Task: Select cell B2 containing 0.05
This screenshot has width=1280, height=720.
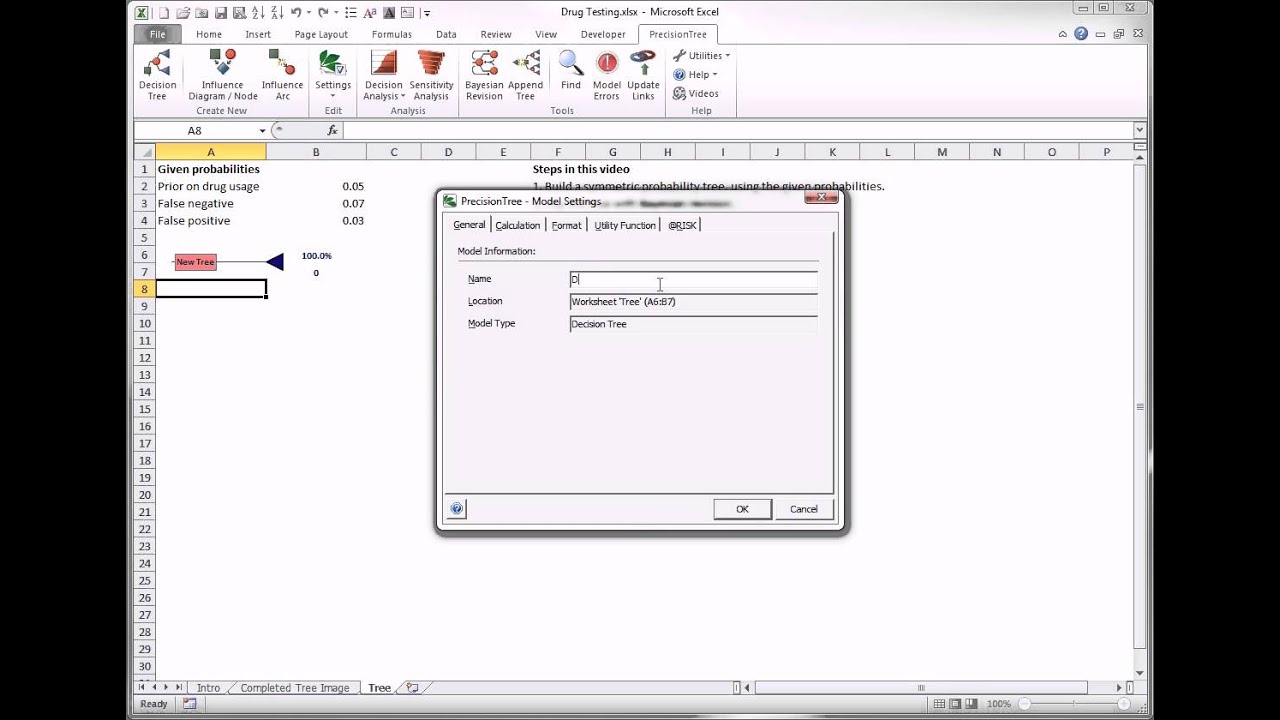Action: point(316,186)
